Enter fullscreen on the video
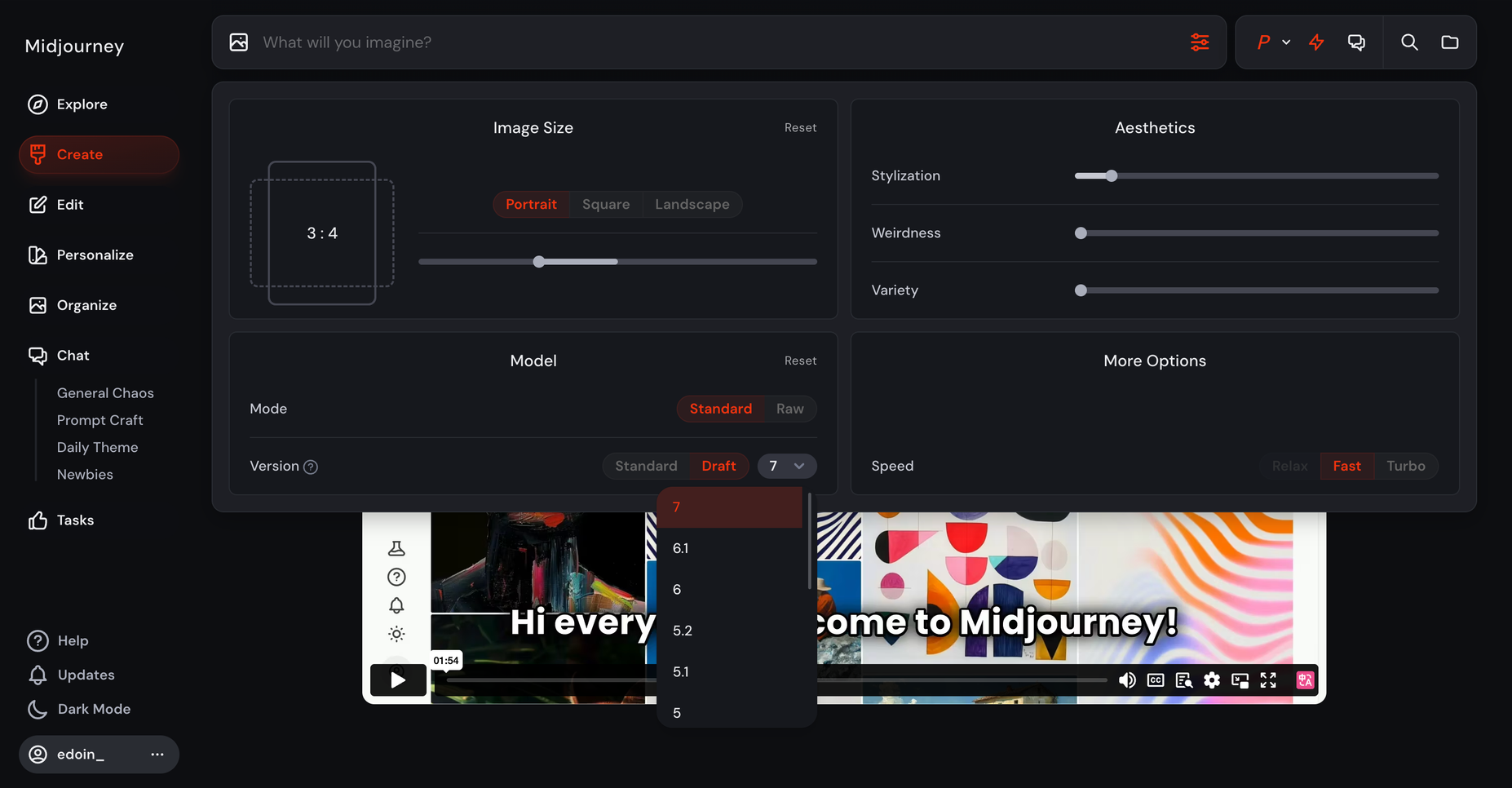 pyautogui.click(x=1268, y=680)
